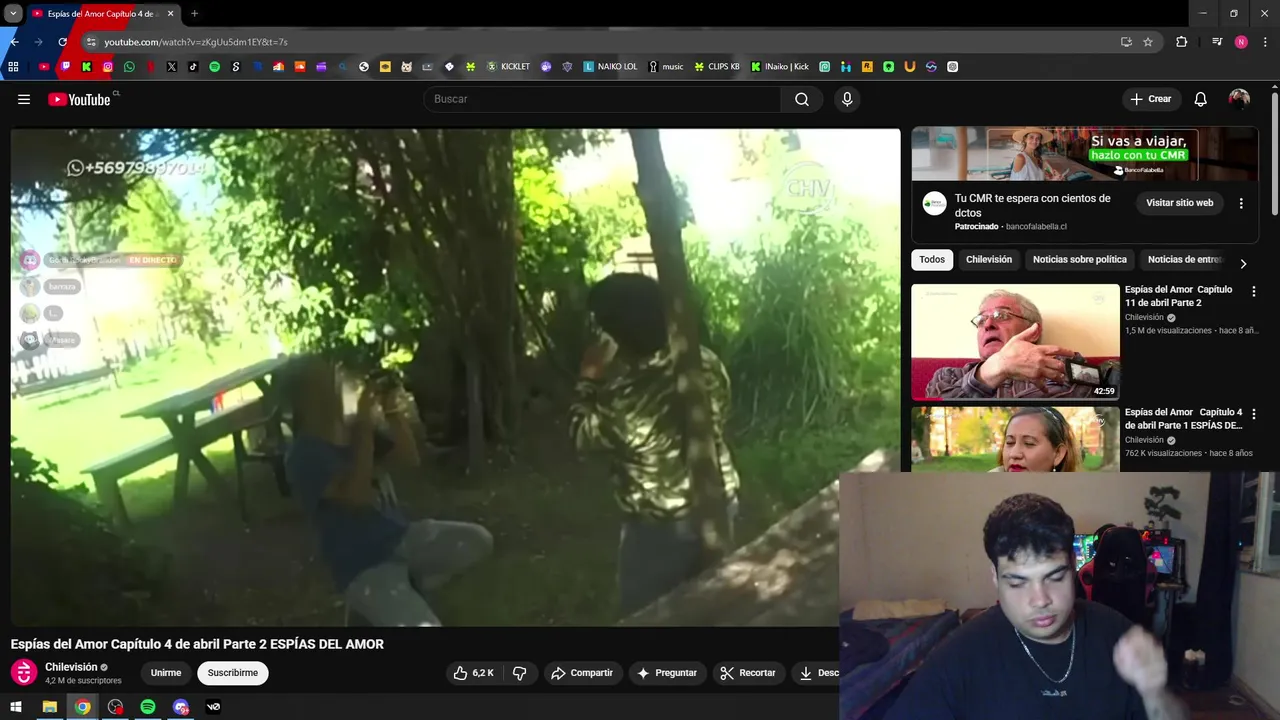
Task: Select the Chilevisión filter chip
Action: [989, 260]
